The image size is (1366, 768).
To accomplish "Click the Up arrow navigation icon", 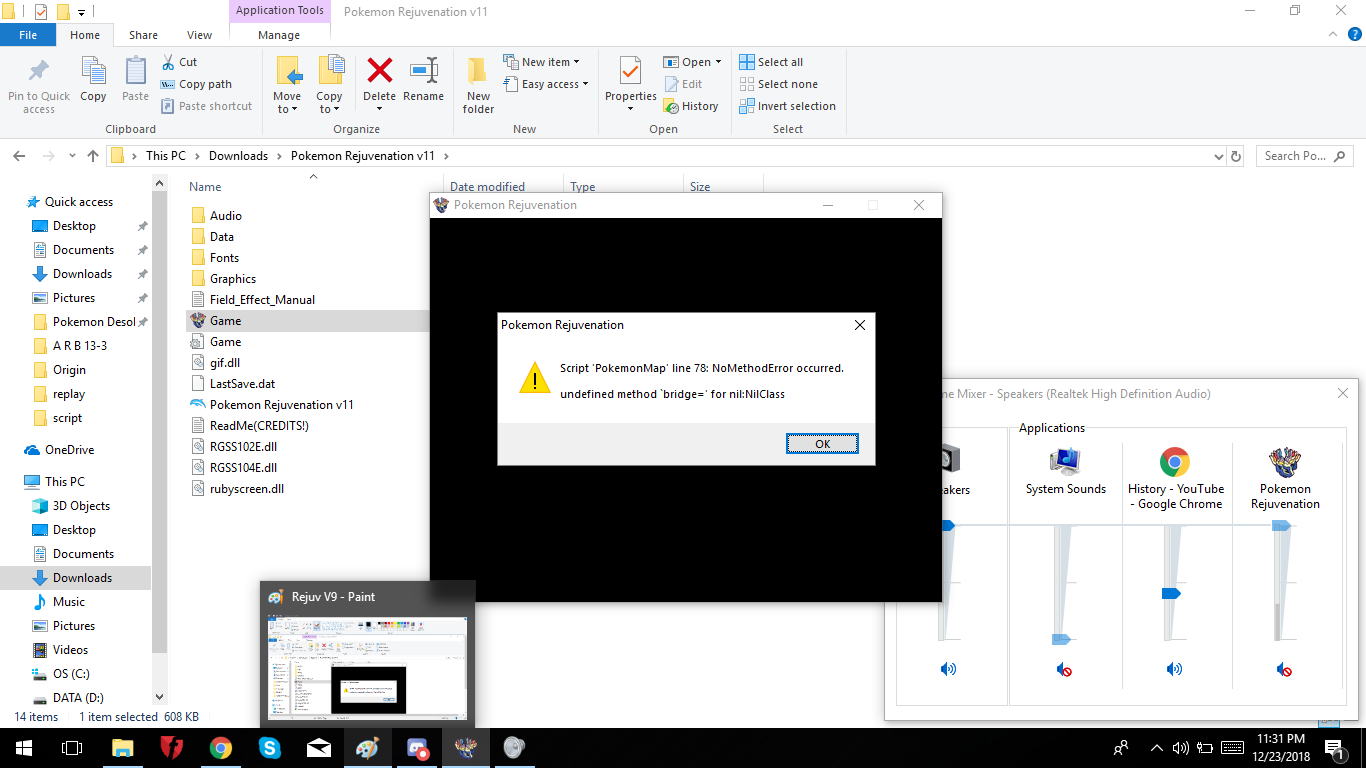I will [x=93, y=156].
